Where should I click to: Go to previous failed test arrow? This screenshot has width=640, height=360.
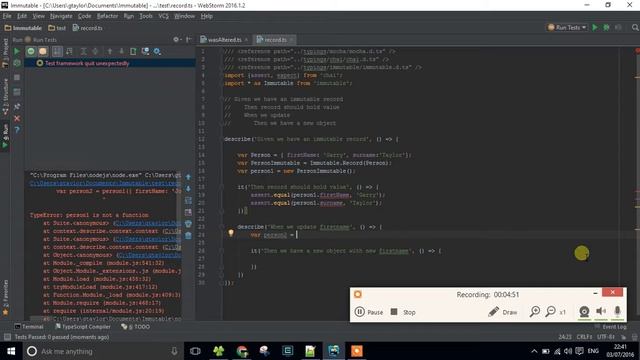[x=110, y=51]
